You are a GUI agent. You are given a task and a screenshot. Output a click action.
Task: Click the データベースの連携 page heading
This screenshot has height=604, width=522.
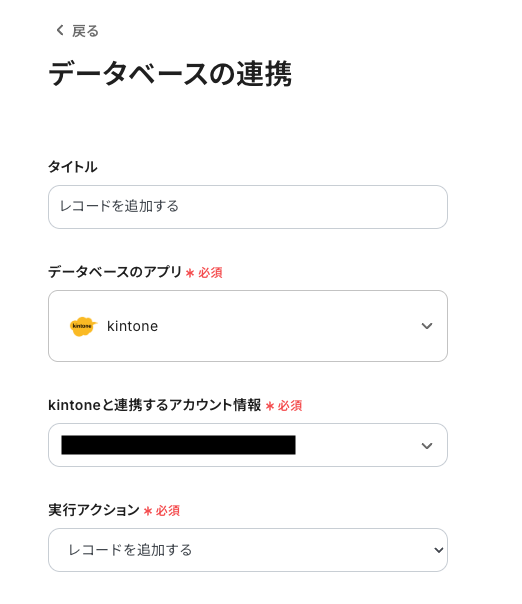tap(170, 74)
